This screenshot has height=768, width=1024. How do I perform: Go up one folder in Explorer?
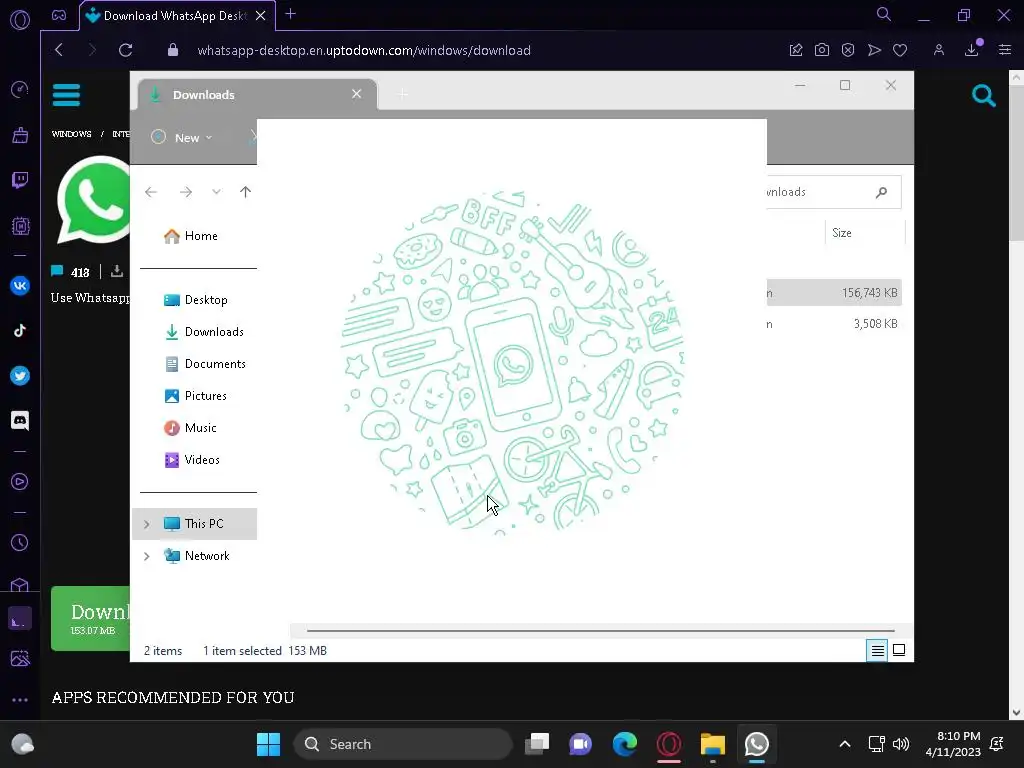click(x=246, y=192)
